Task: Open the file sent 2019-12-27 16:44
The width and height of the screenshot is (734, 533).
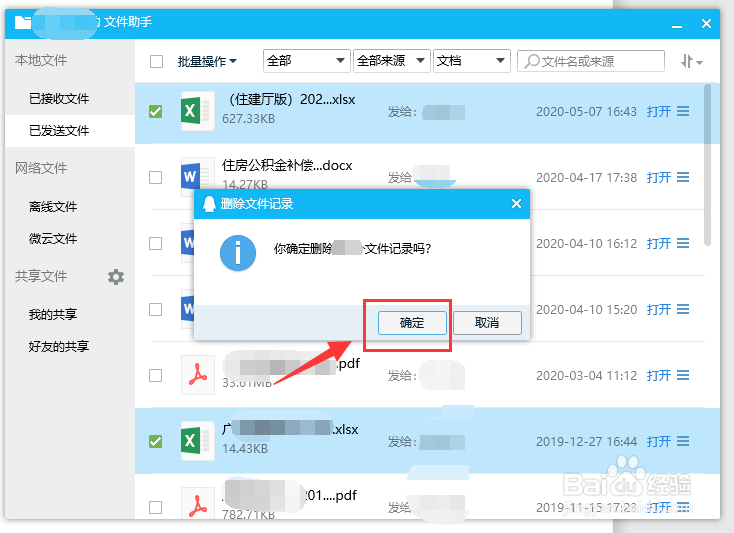Action: coord(659,441)
